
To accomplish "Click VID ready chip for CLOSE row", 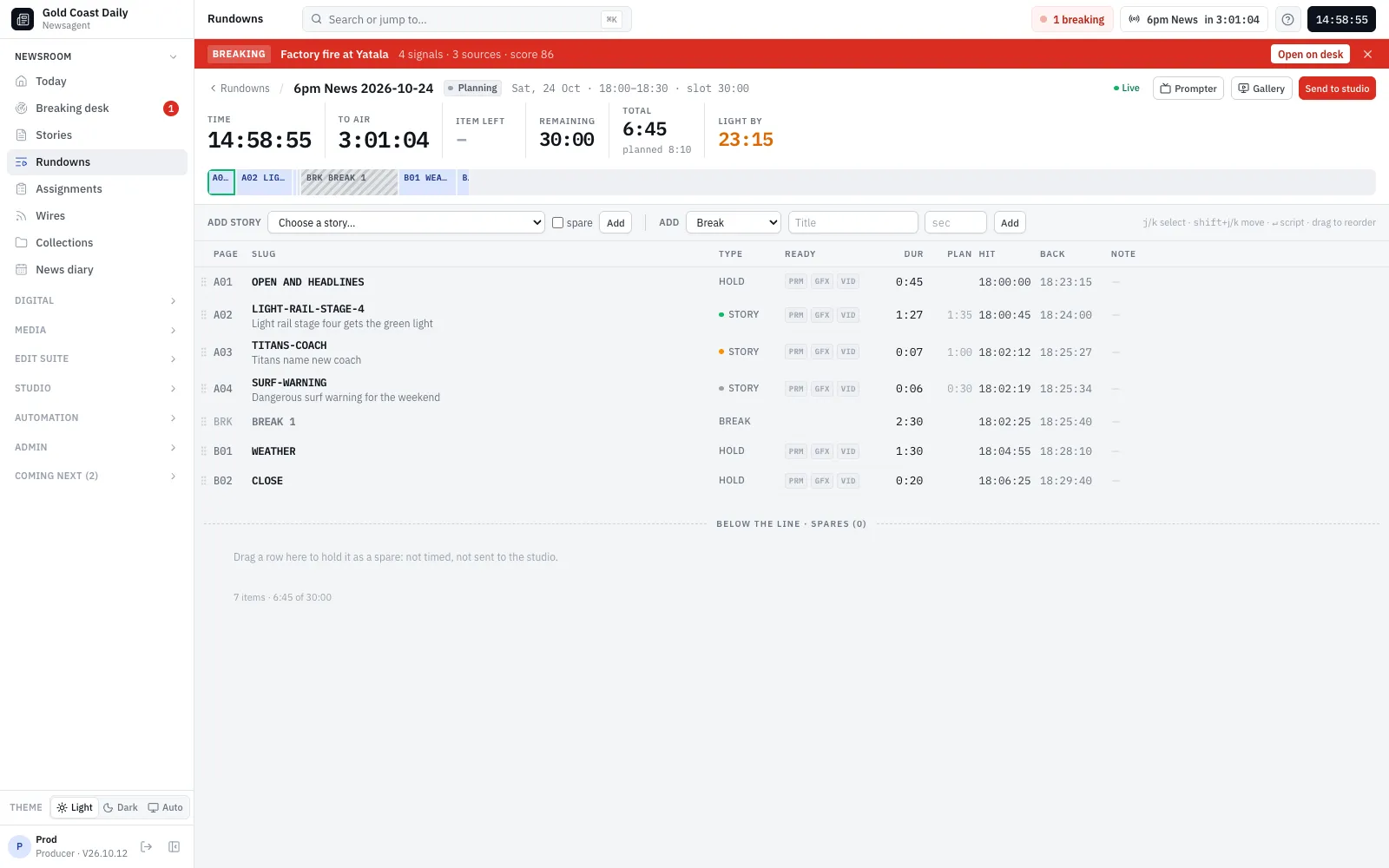I will (848, 481).
